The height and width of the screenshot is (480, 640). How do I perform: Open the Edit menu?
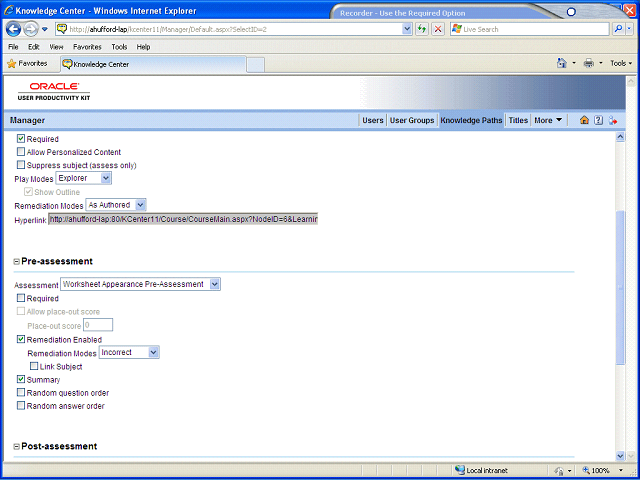33,47
